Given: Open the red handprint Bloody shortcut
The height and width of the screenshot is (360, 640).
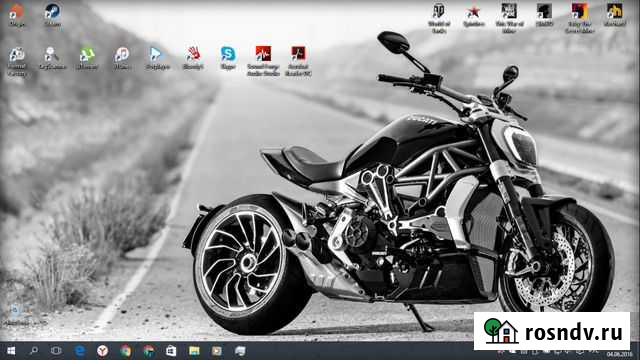Looking at the screenshot, I should coord(193,58).
